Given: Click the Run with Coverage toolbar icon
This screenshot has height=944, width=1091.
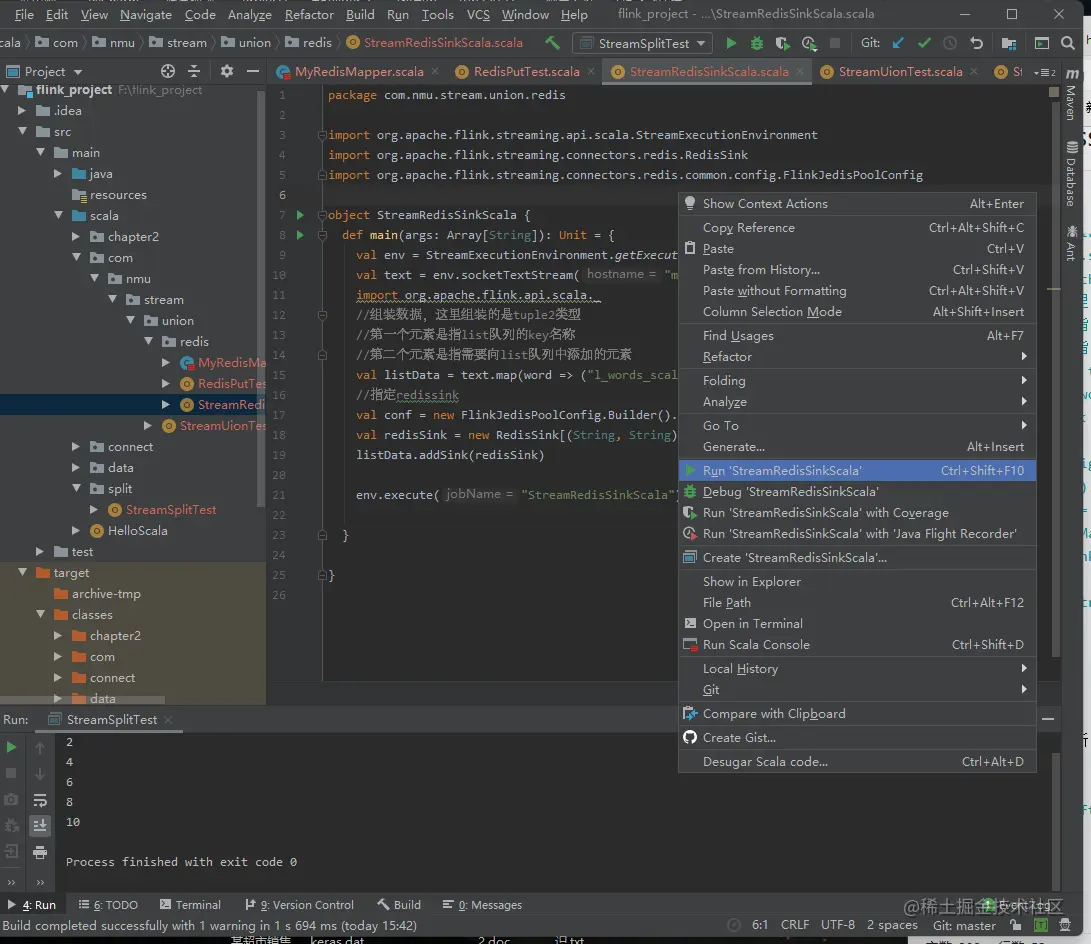Looking at the screenshot, I should click(x=782, y=43).
